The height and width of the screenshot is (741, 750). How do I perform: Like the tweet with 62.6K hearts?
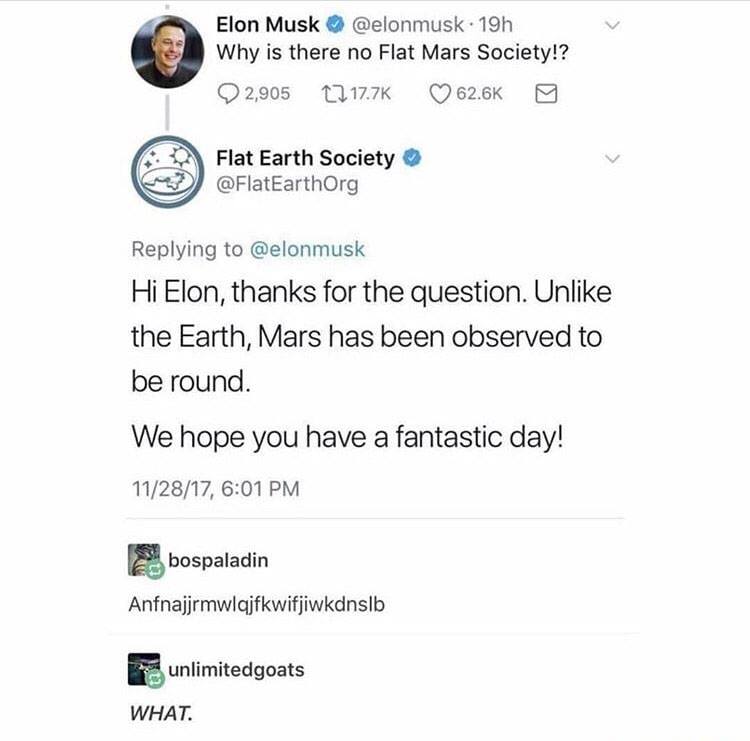point(441,93)
